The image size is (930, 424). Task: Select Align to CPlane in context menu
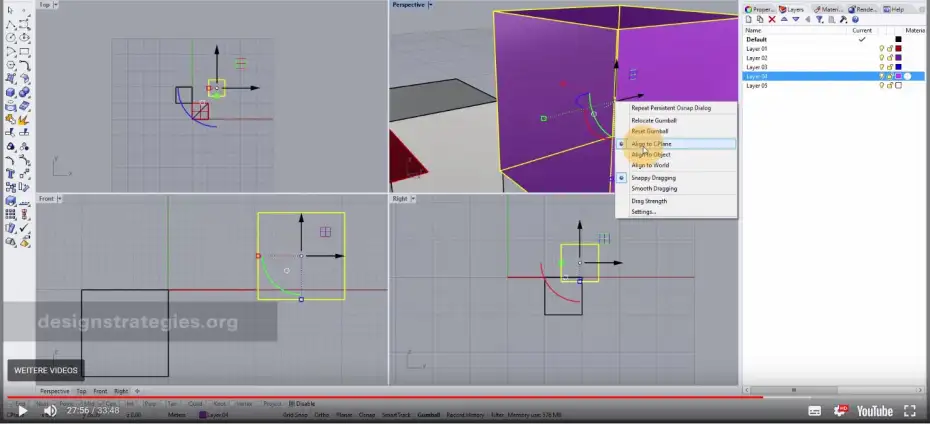click(676, 144)
